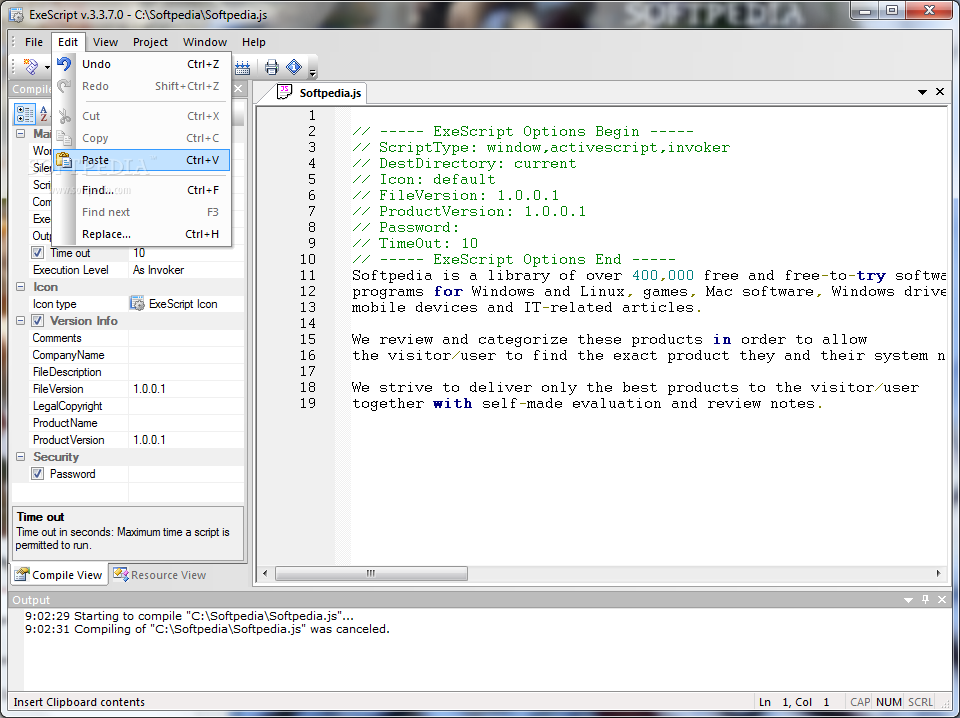Click line number 11 in the editor gutter
This screenshot has height=718, width=960.
[x=308, y=275]
